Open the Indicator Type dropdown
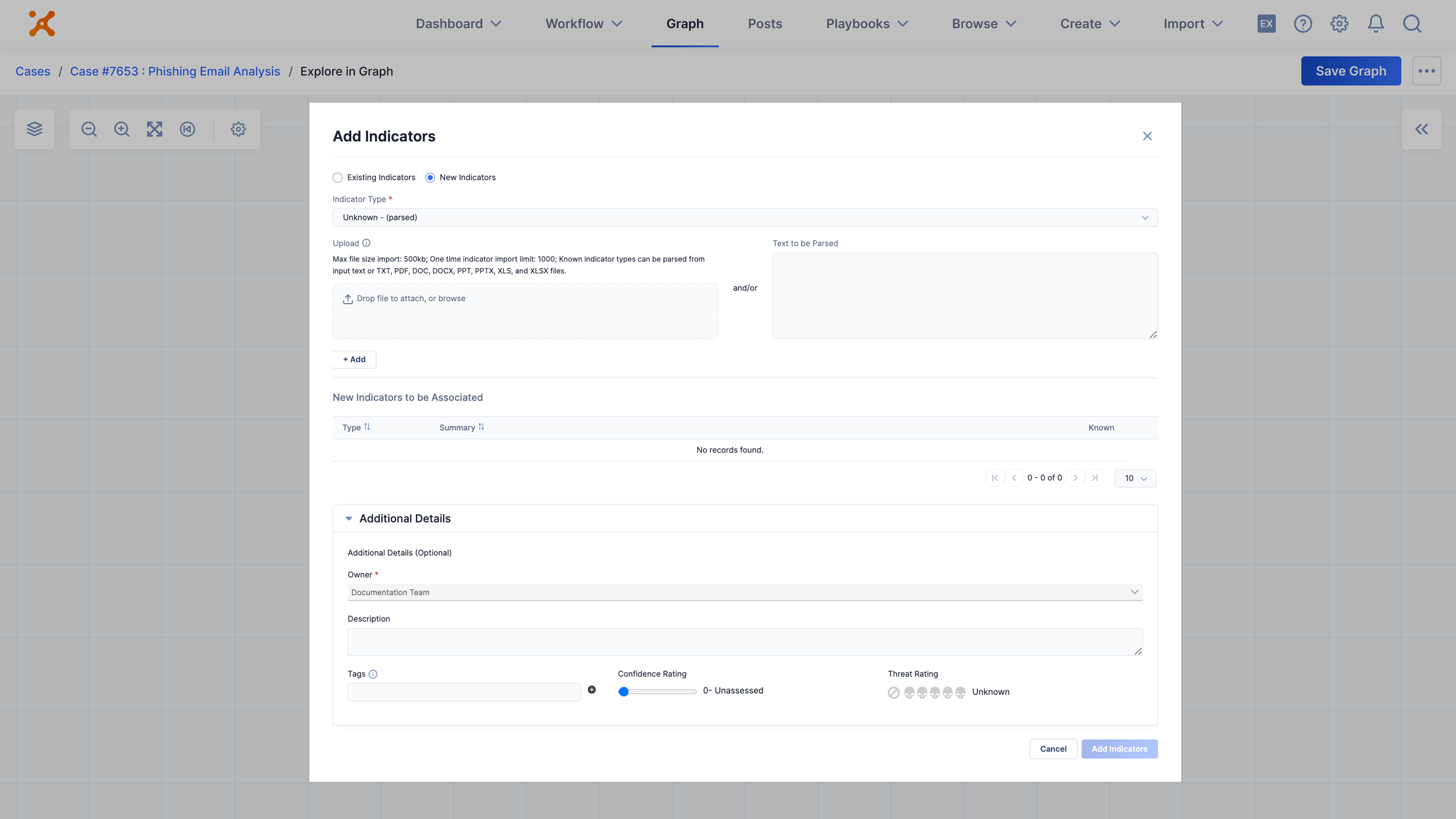Viewport: 1456px width, 819px height. [x=744, y=217]
